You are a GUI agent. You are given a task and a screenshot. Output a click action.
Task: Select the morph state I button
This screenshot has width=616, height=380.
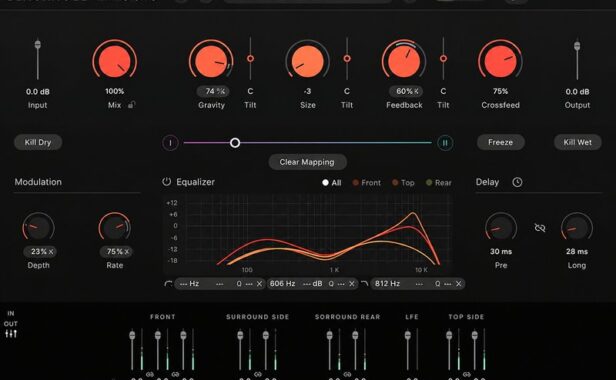tap(170, 143)
